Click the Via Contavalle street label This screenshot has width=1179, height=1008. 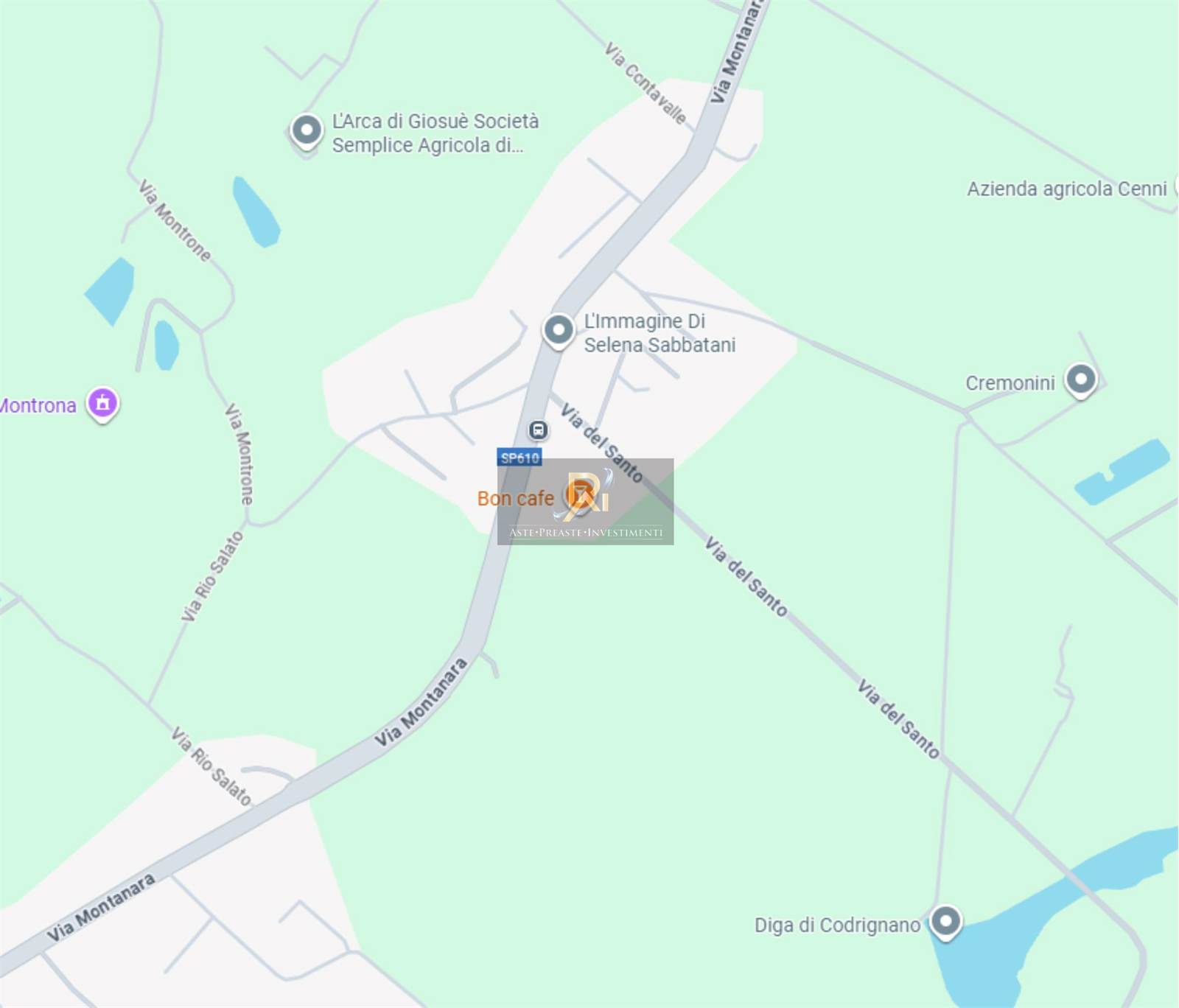click(x=646, y=83)
